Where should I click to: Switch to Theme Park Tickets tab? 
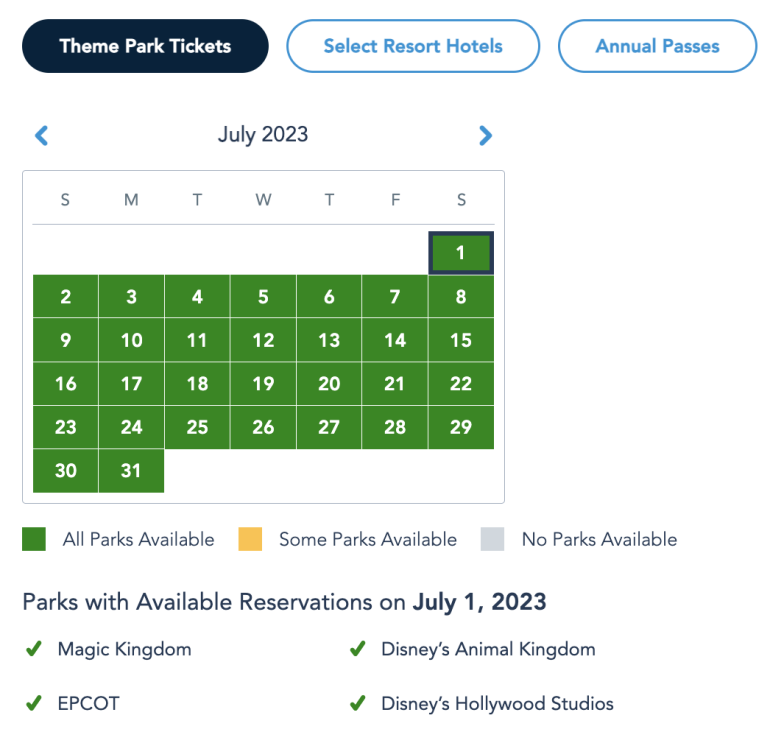pyautogui.click(x=145, y=46)
